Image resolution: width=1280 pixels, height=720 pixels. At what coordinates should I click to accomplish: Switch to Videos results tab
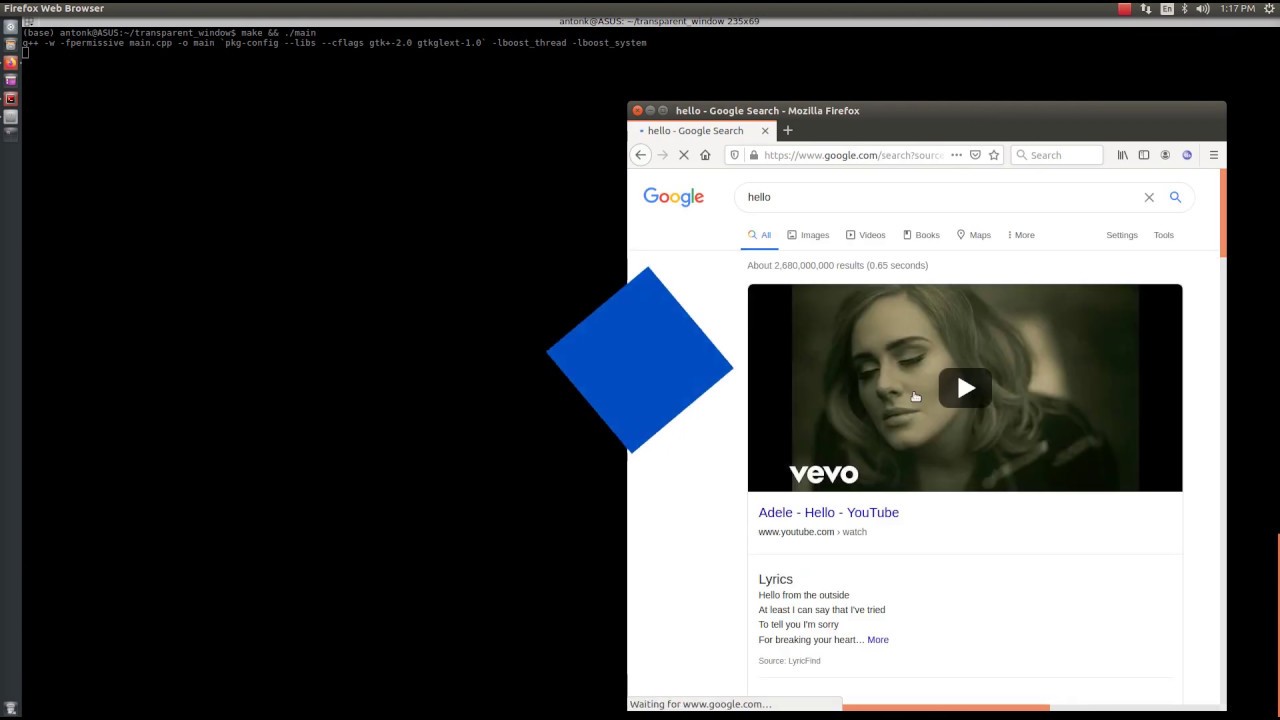click(865, 235)
